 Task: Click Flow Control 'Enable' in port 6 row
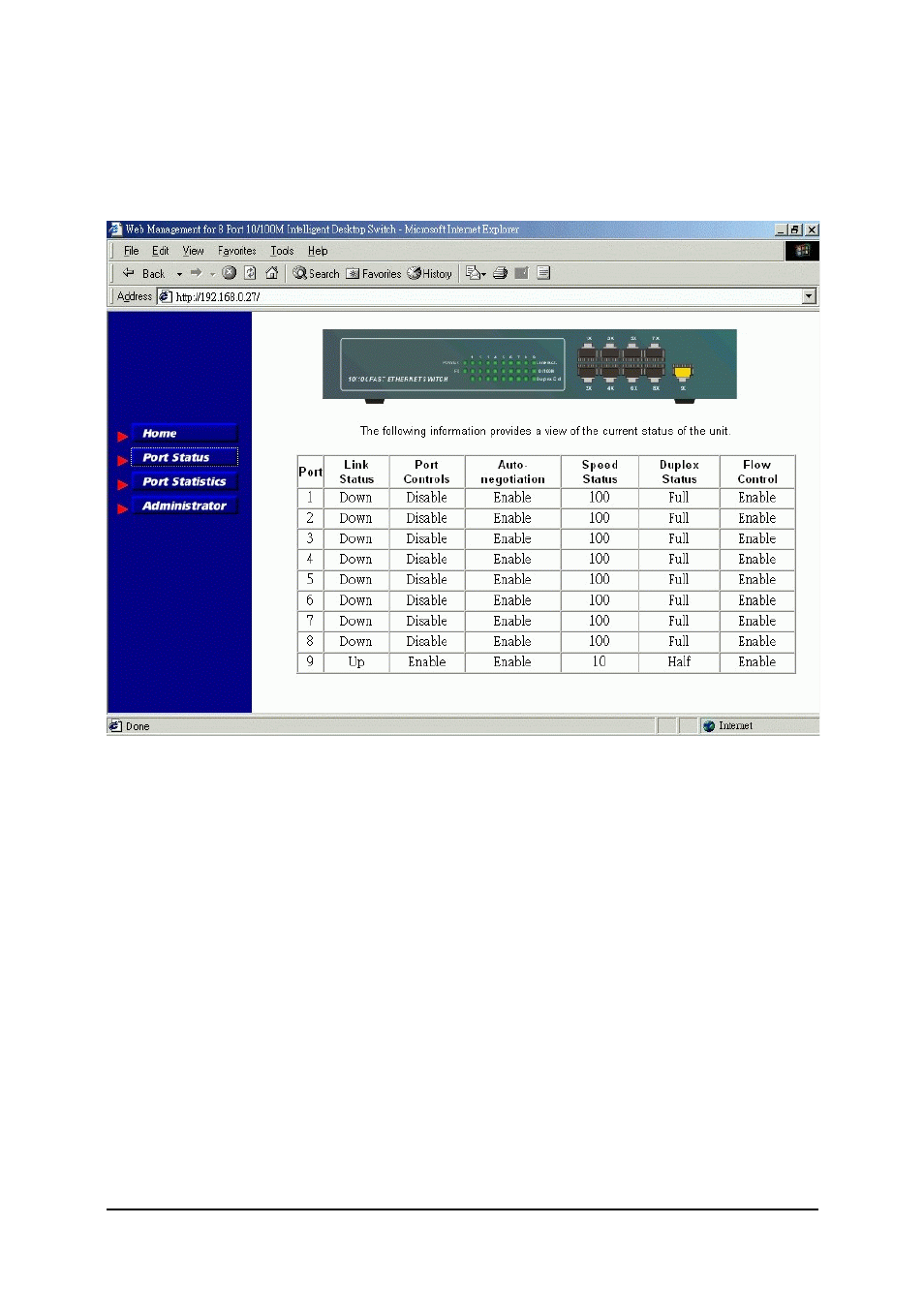pos(757,600)
